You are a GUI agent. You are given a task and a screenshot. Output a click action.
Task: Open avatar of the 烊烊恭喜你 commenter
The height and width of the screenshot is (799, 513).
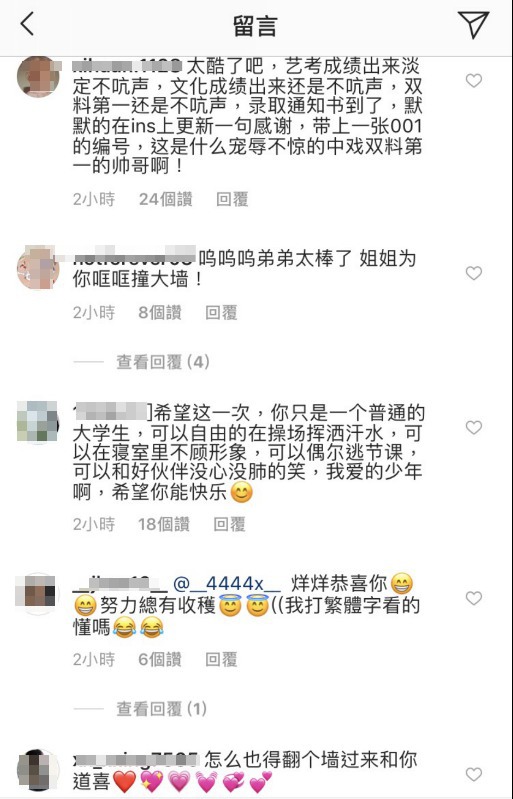[x=38, y=593]
